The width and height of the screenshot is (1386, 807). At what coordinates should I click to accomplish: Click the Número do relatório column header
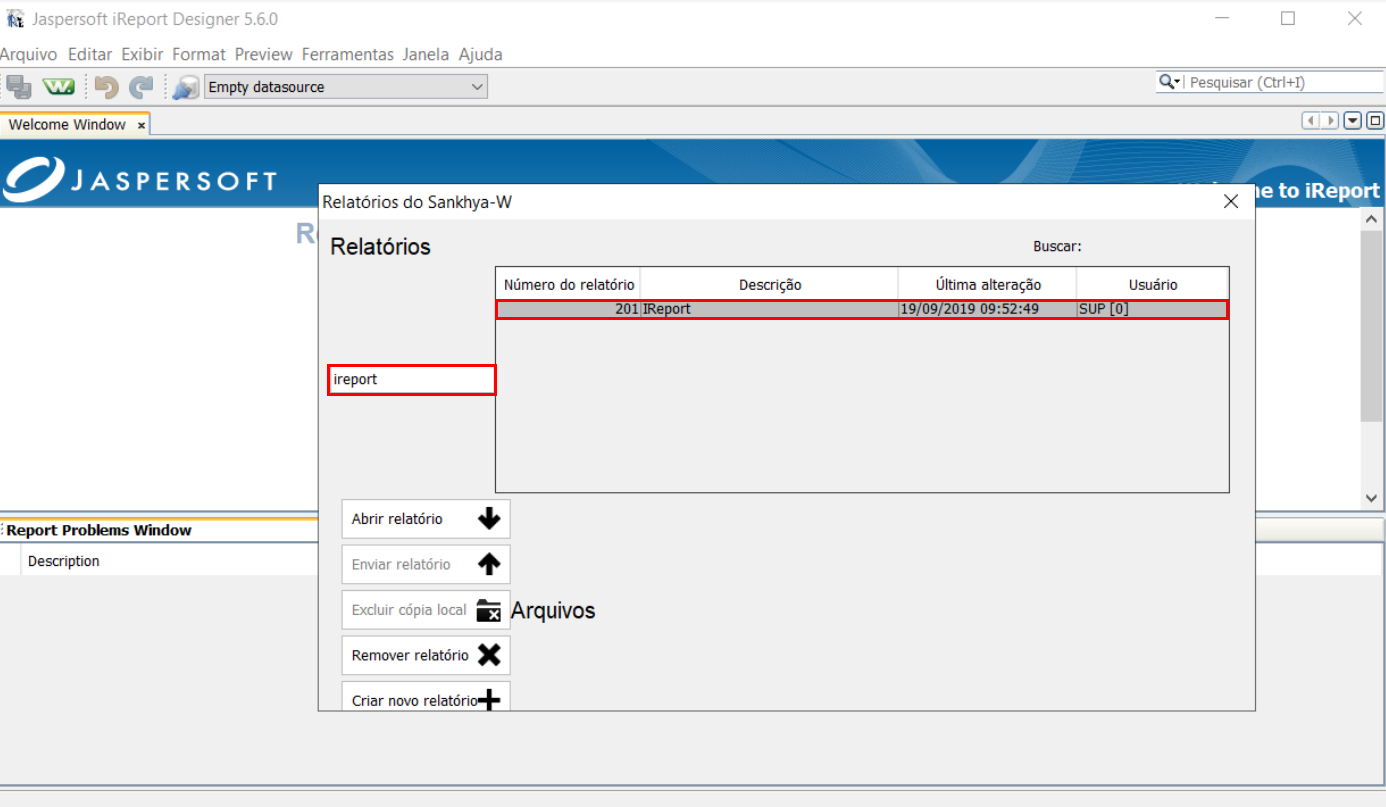click(569, 285)
